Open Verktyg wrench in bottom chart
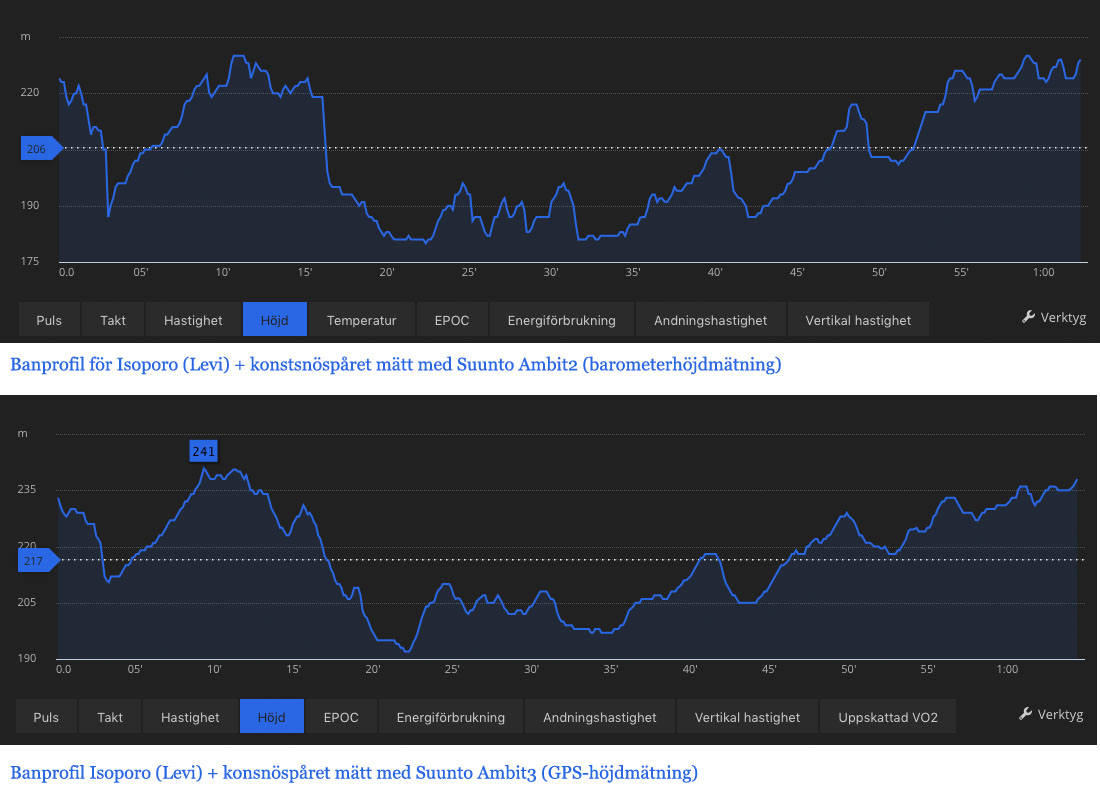Viewport: 1100px width, 800px height. pos(1051,714)
